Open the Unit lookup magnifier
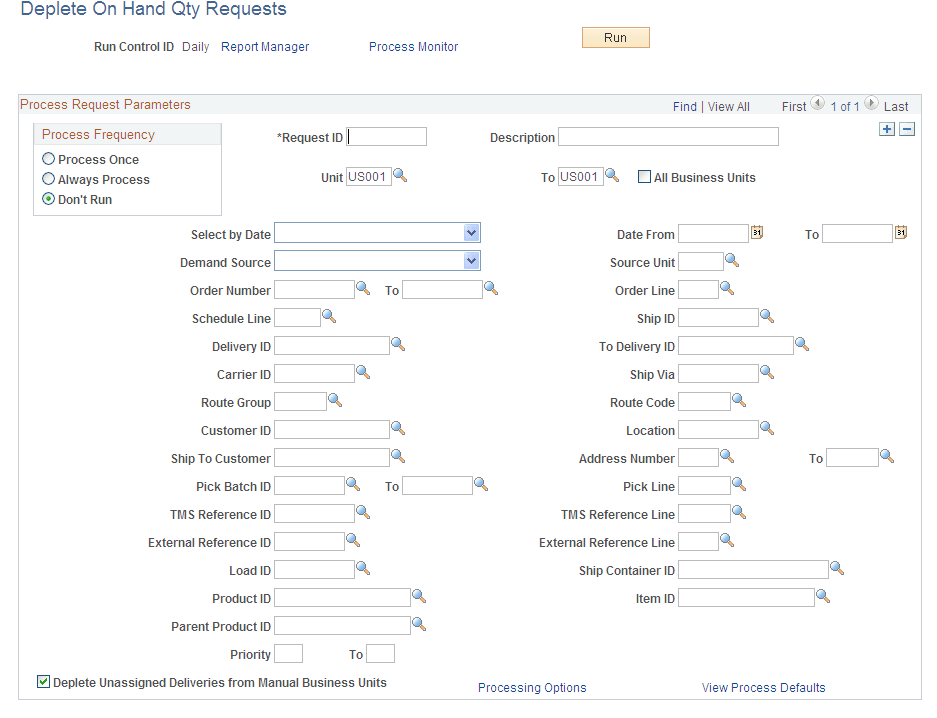Screen dimensions: 937x718 400,176
